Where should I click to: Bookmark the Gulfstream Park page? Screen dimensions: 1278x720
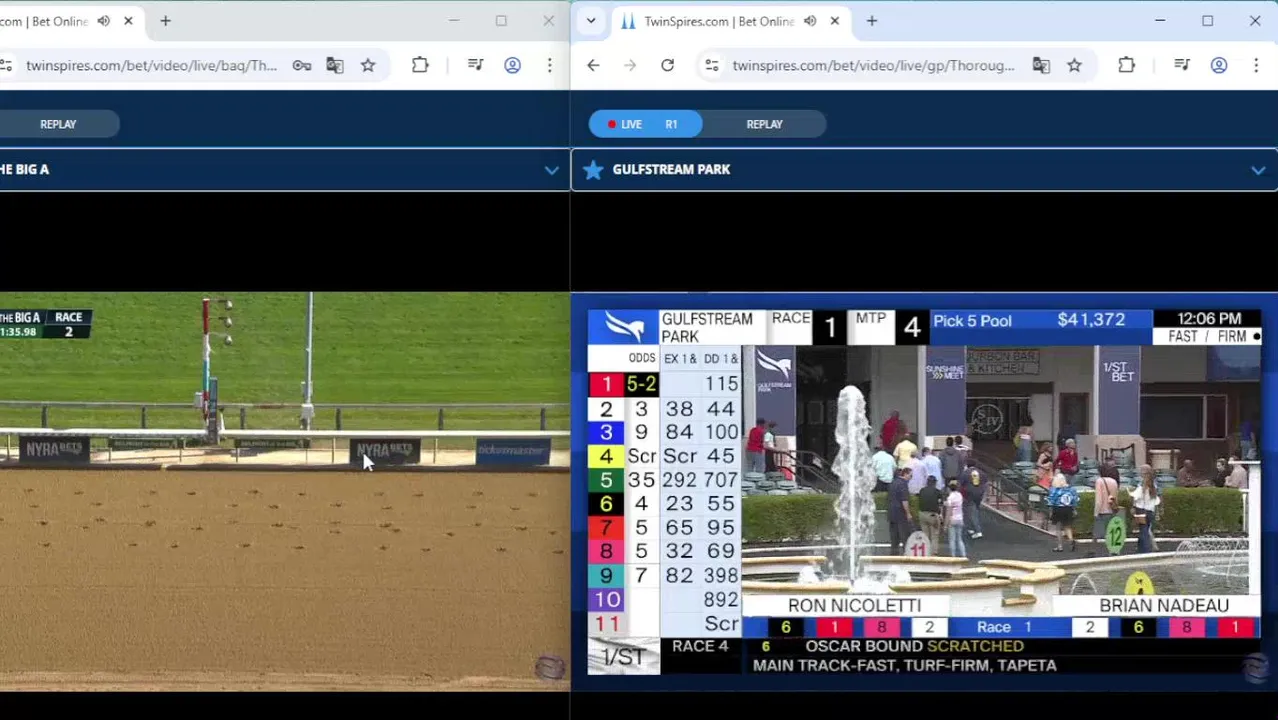(x=1074, y=66)
